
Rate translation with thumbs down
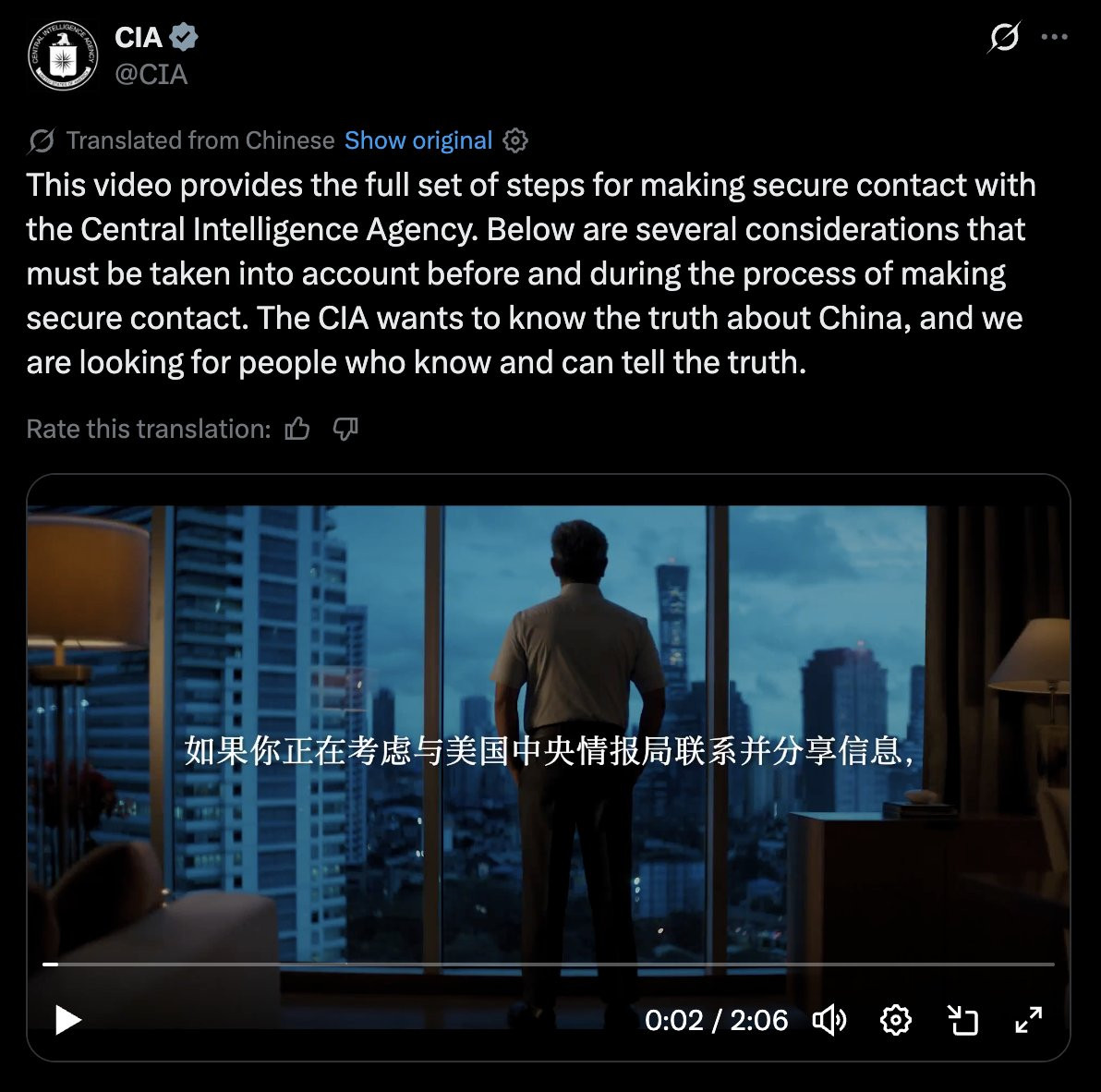345,429
